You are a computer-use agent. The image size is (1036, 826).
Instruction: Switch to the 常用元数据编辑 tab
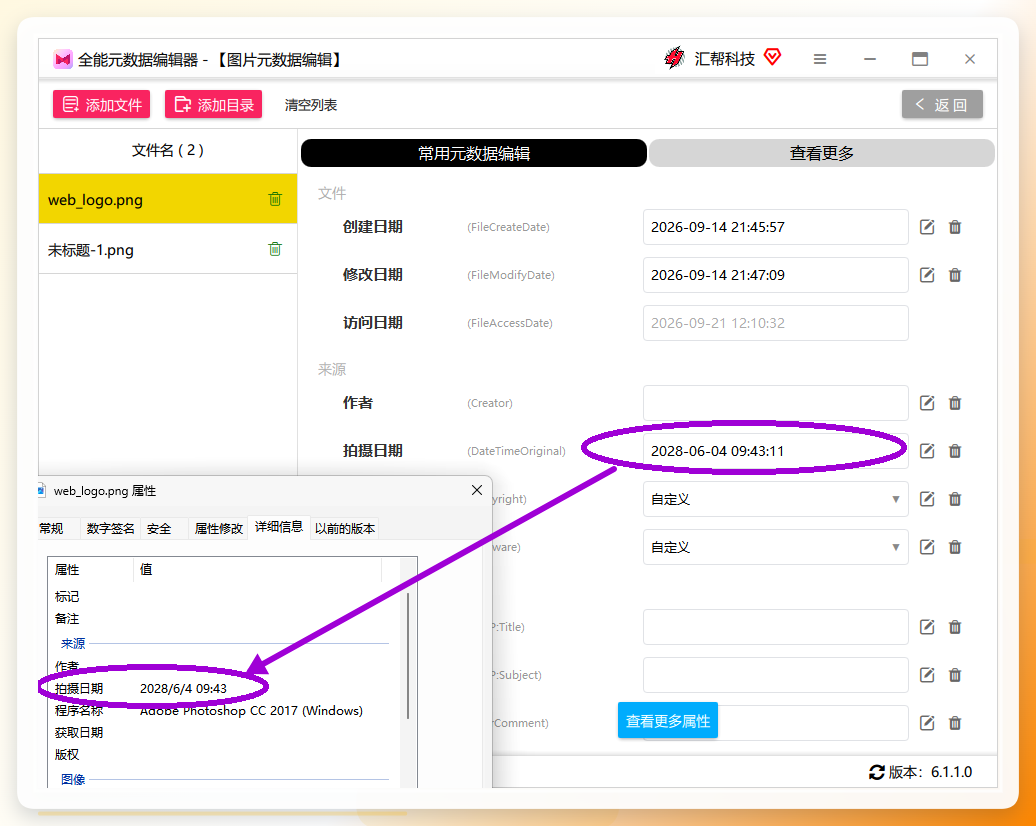coord(474,153)
